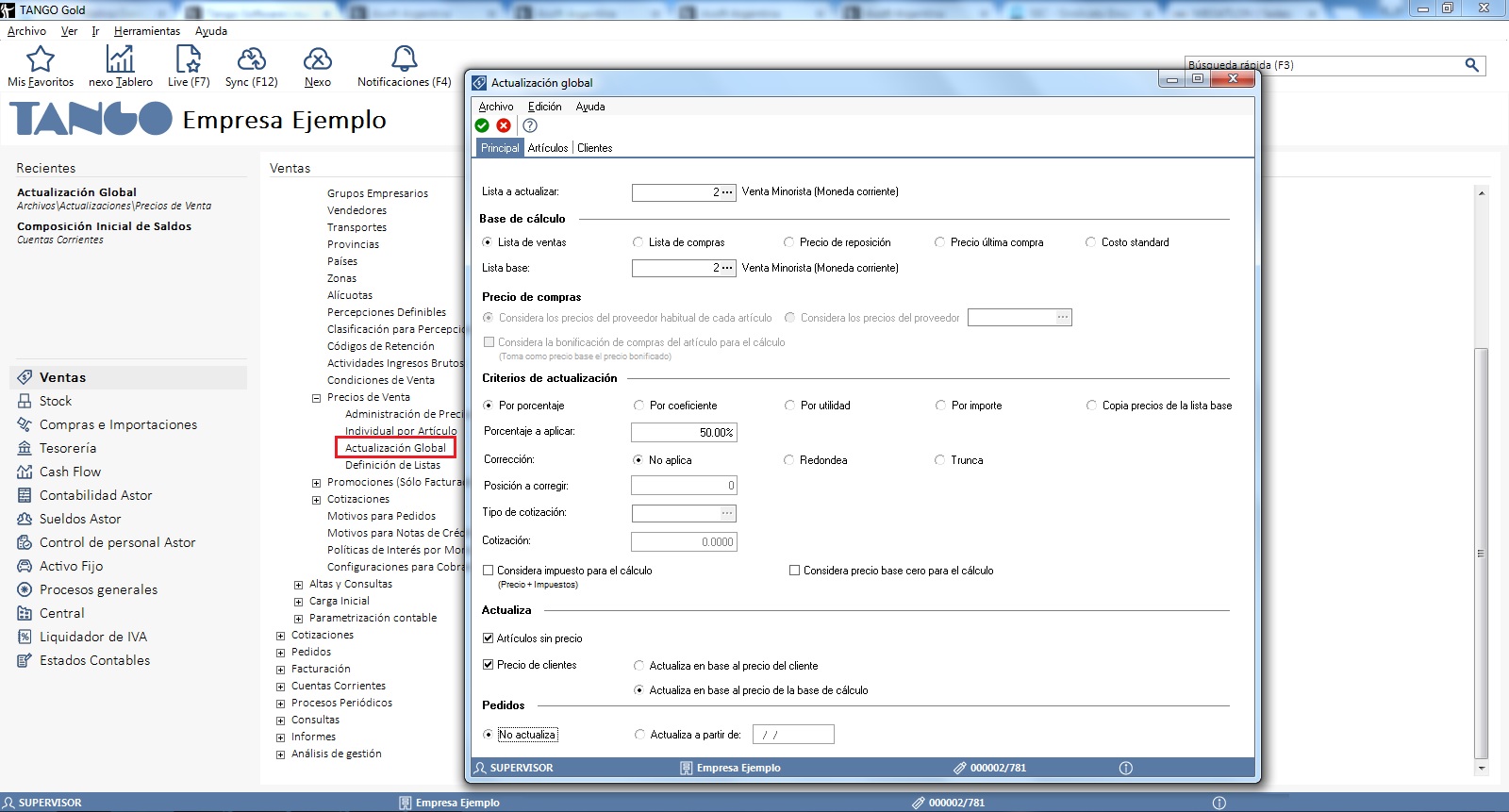Click the Live (F7) icon

pyautogui.click(x=189, y=60)
